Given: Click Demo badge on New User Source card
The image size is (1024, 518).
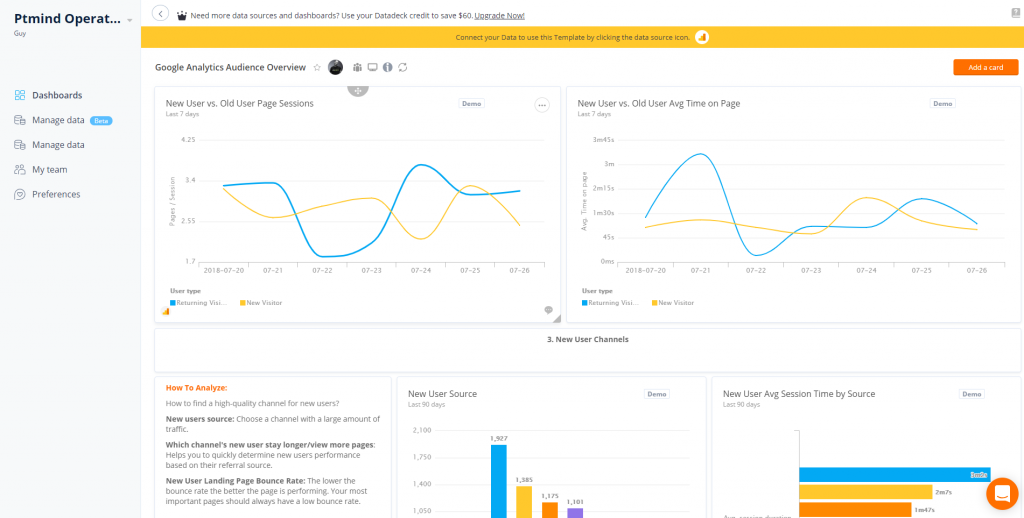Looking at the screenshot, I should [656, 394].
